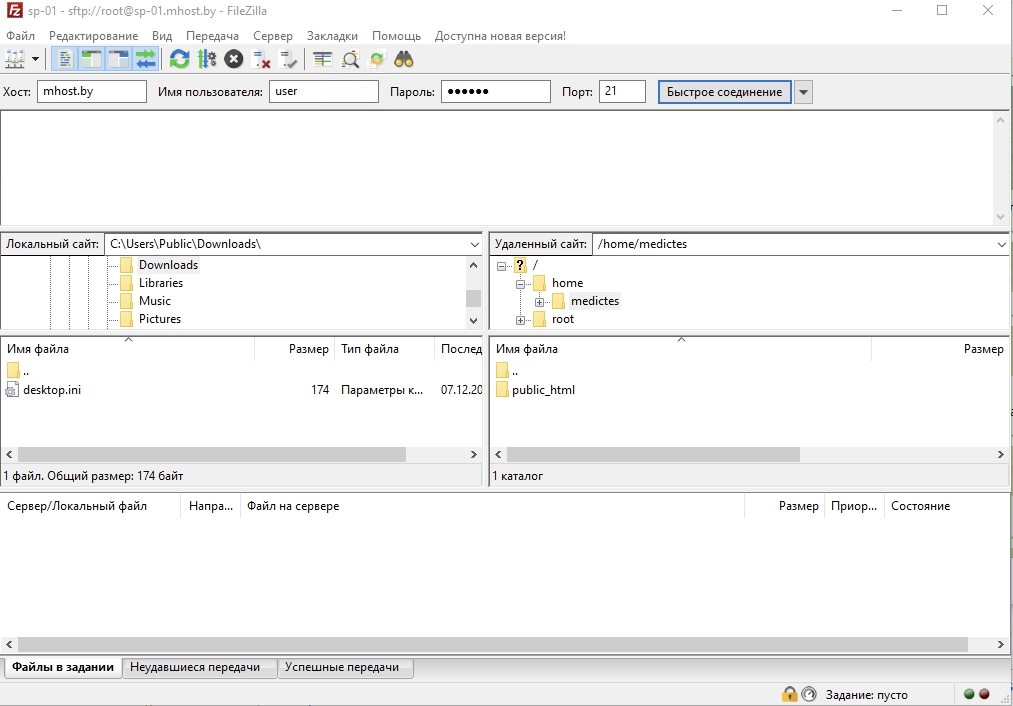
Task: Switch to the Успешные передачи tab
Action: [x=343, y=667]
